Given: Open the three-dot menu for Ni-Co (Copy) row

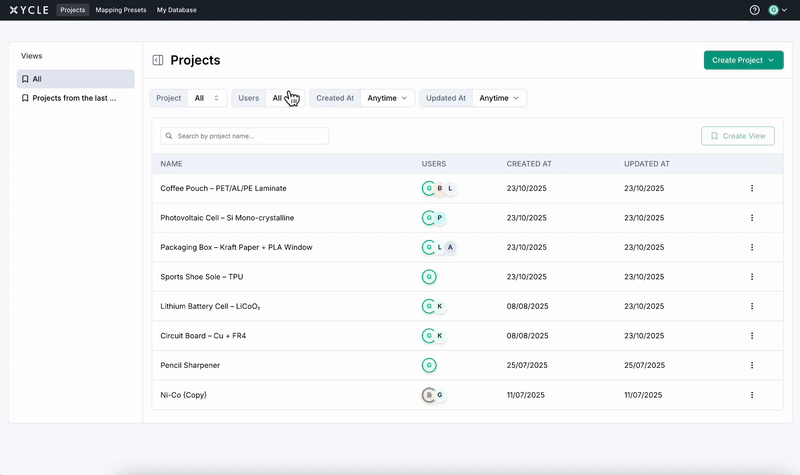Looking at the screenshot, I should pyautogui.click(x=752, y=395).
